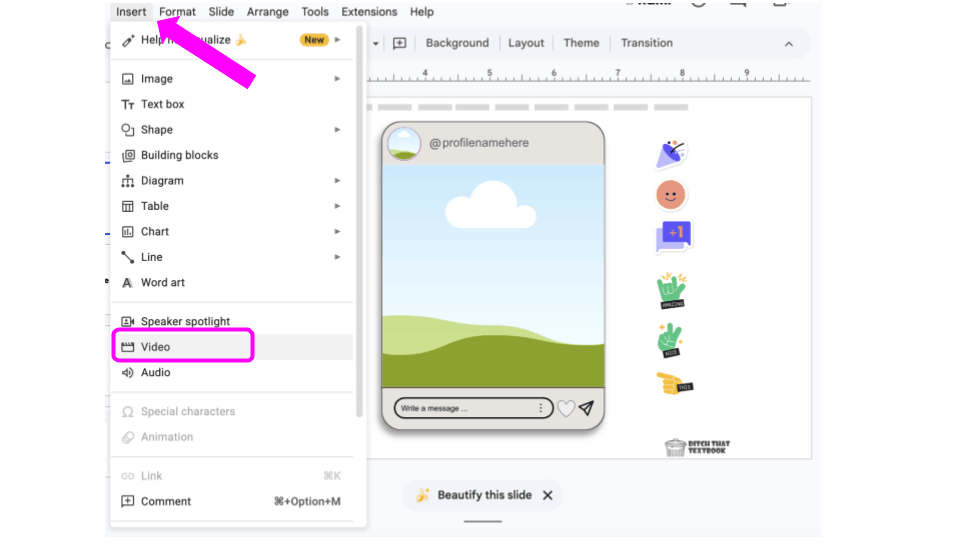The image size is (960, 540).
Task: Choose Image from the Insert menu
Action: [x=232, y=79]
